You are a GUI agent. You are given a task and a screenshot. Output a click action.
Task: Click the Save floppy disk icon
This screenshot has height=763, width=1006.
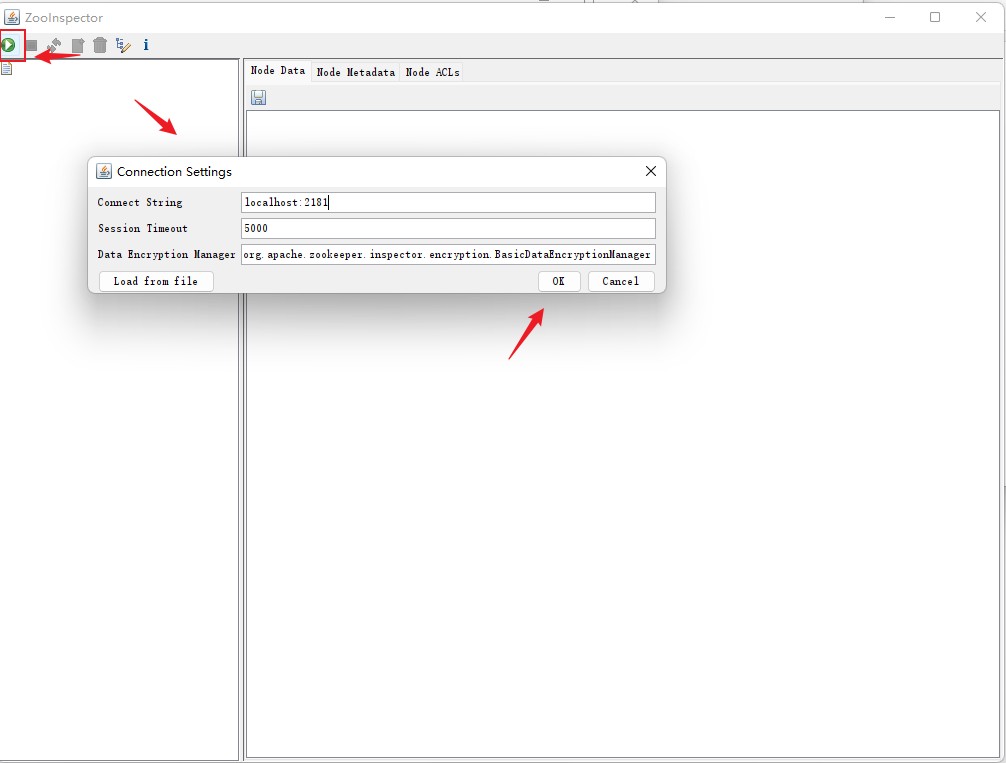[x=259, y=97]
